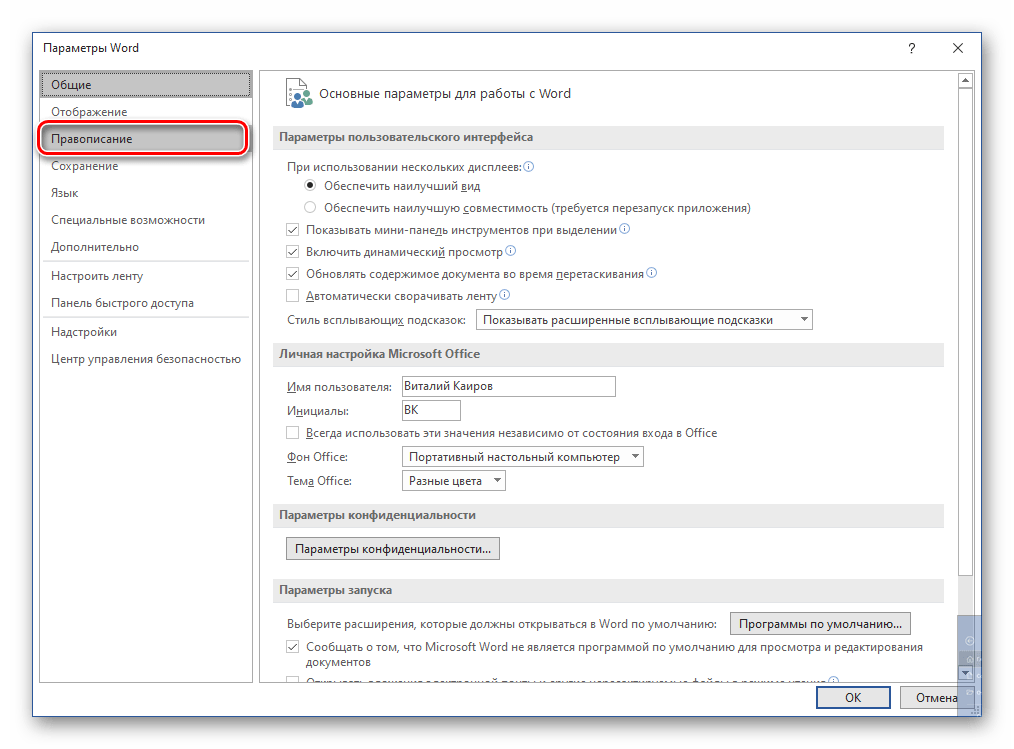The height and width of the screenshot is (749, 1014).
Task: Click the 'Параметры конфиденциальности...' button
Action: point(393,549)
